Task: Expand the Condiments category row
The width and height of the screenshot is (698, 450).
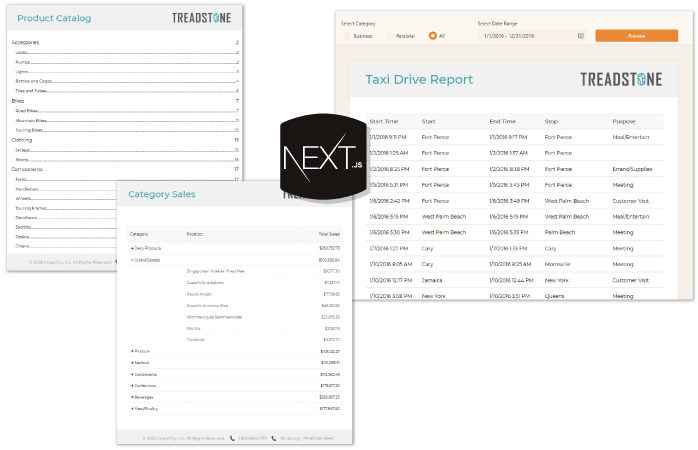Action: tap(132, 374)
